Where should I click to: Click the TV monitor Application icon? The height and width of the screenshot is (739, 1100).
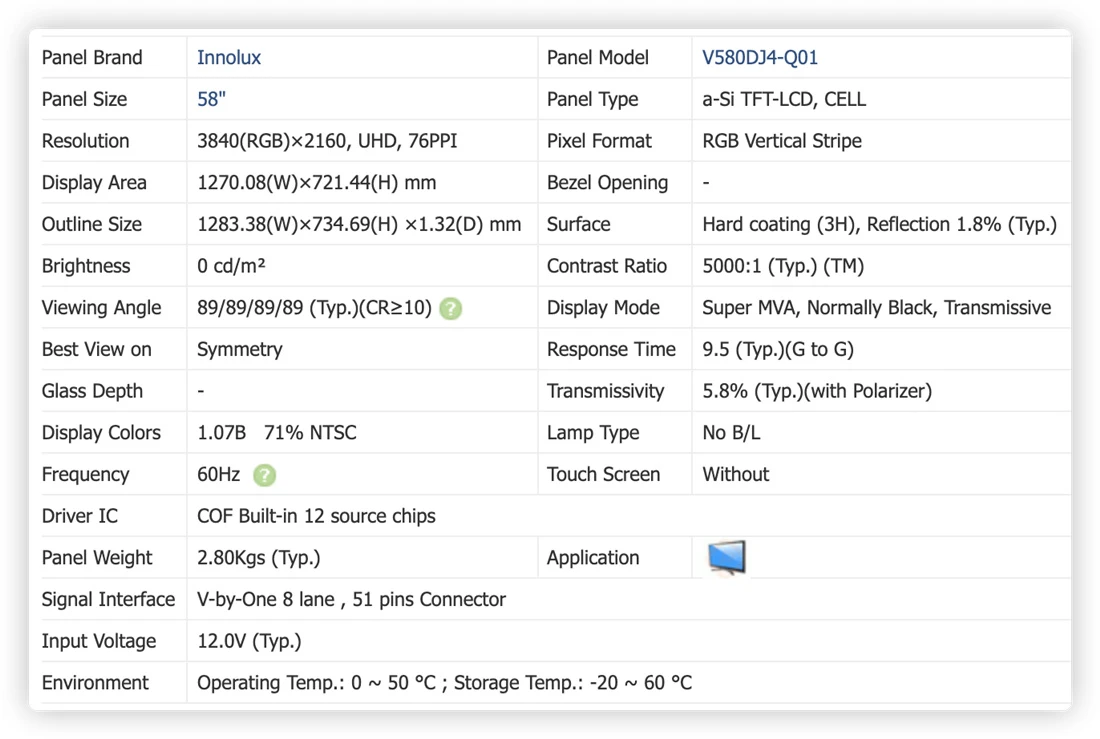pyautogui.click(x=727, y=558)
